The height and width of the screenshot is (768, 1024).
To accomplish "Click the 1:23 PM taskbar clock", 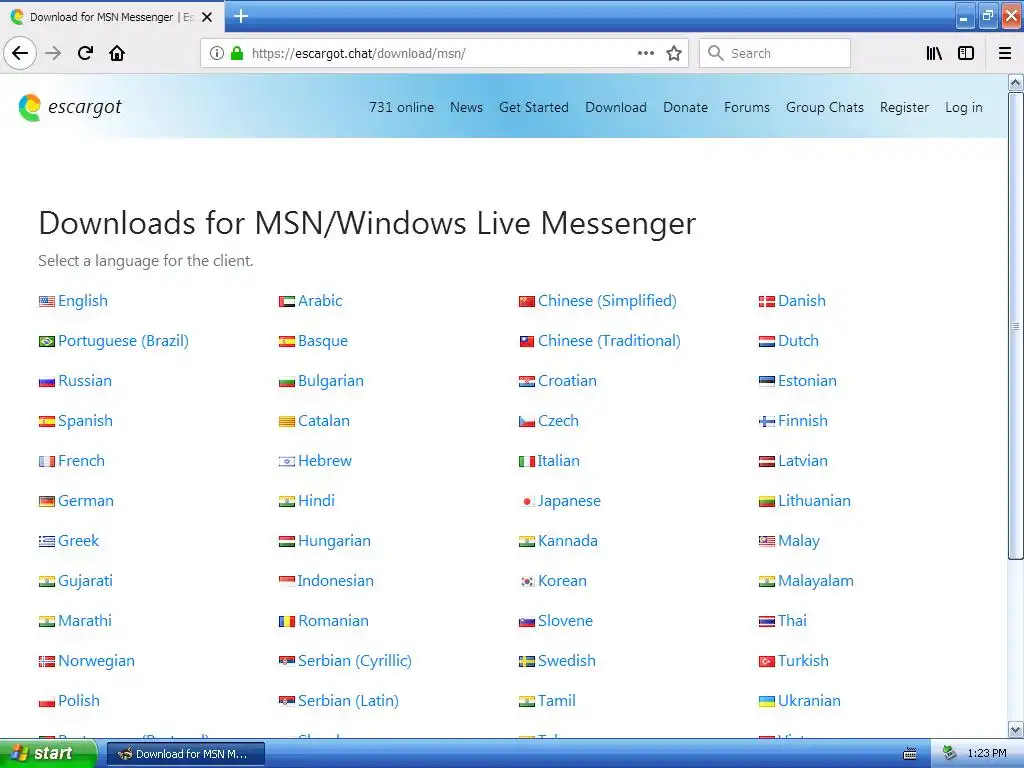I will click(986, 754).
